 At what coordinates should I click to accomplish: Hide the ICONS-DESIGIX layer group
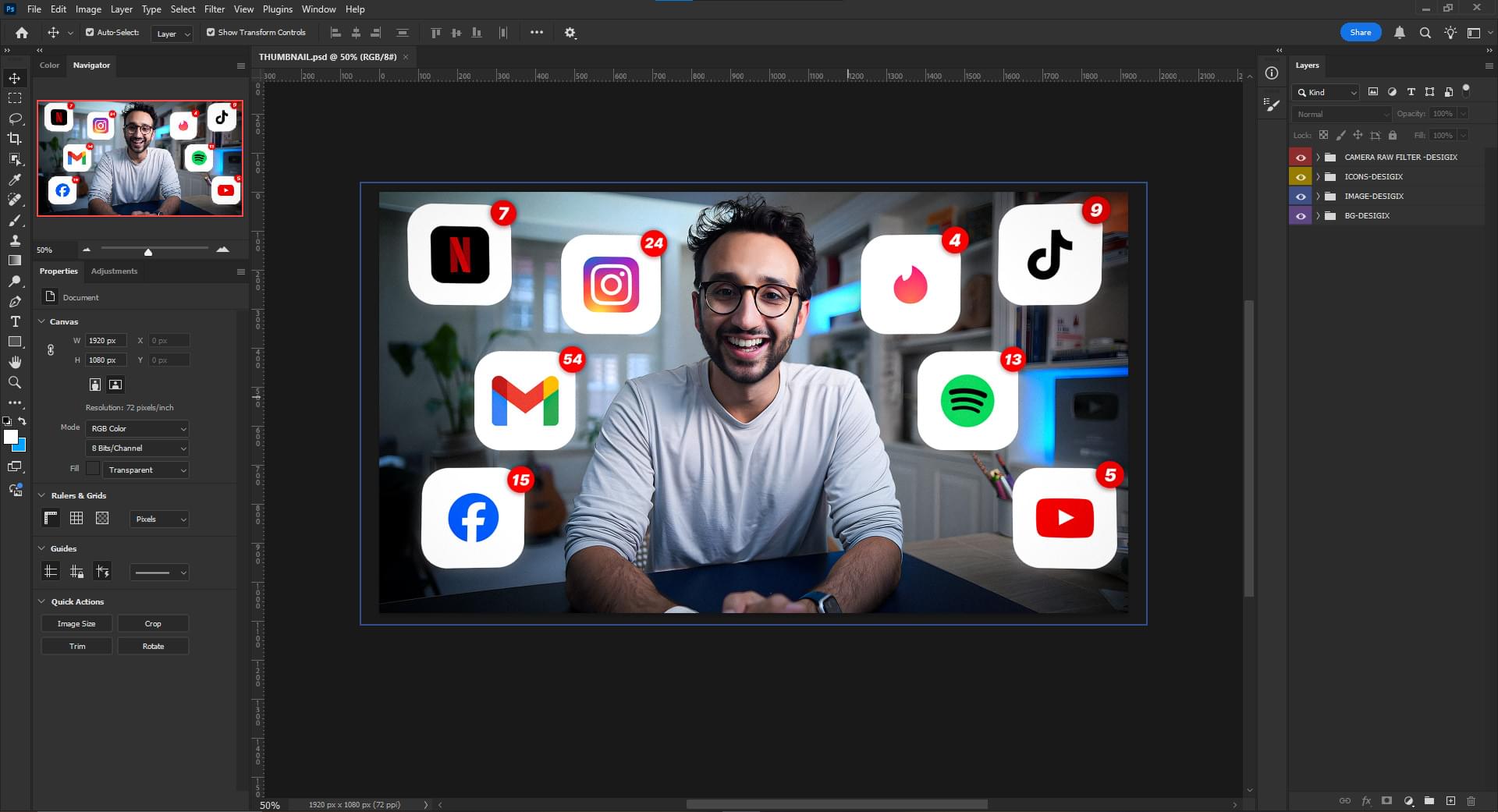pos(1300,176)
